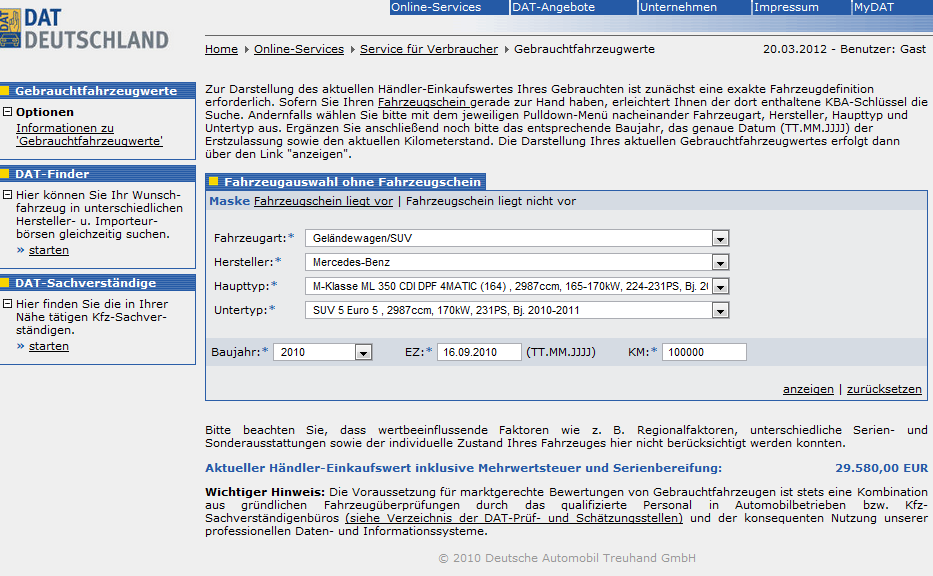Image resolution: width=933 pixels, height=576 pixels.
Task: Click the DAT Deutschland logo
Action: [x=84, y=27]
